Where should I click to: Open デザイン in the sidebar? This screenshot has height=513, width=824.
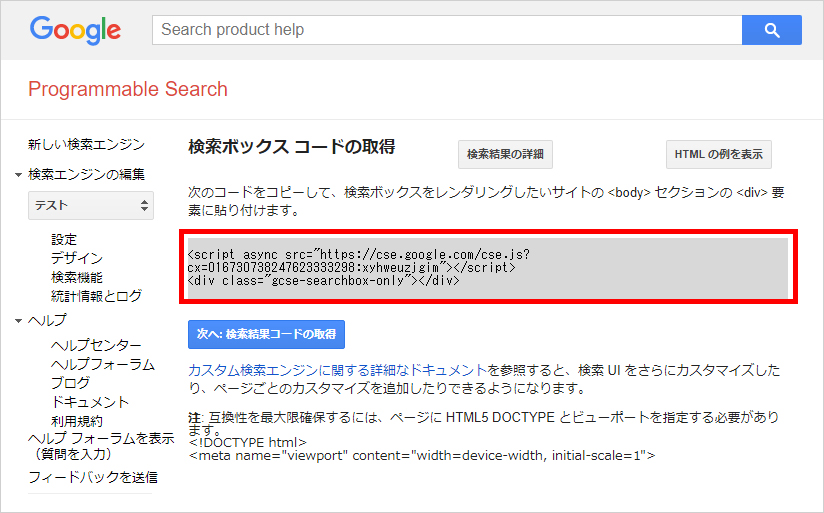pyautogui.click(x=77, y=258)
